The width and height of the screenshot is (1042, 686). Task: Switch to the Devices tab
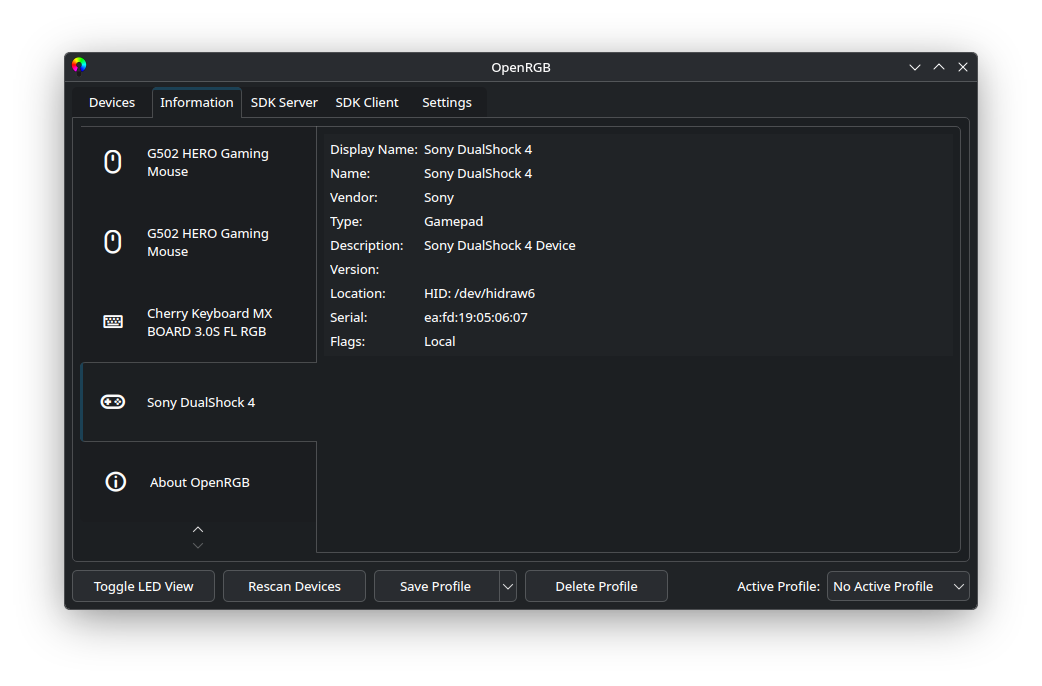(x=112, y=102)
